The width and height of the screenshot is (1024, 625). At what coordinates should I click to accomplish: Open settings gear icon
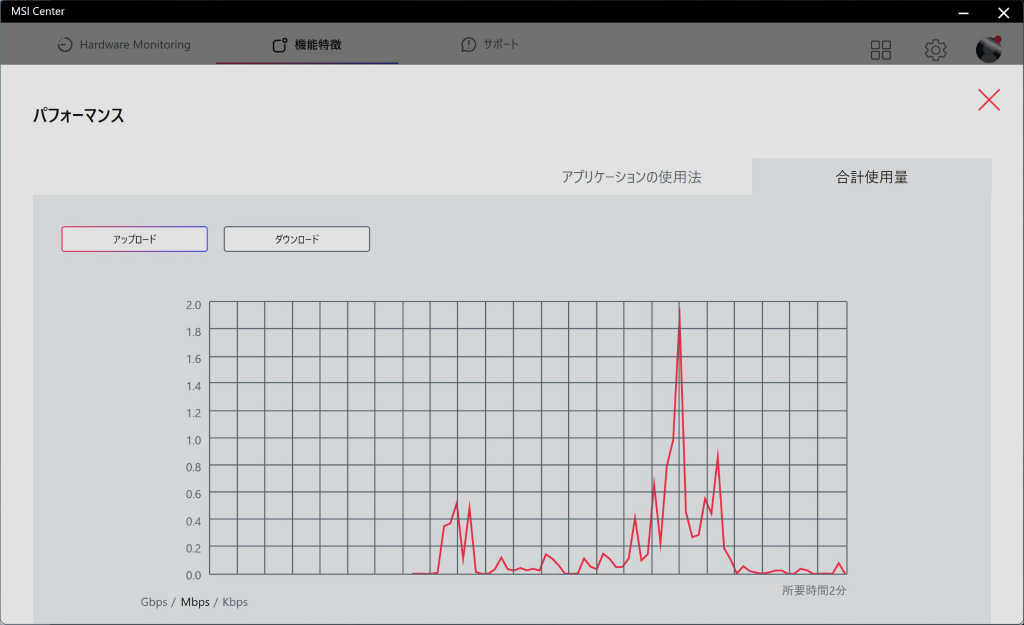point(935,50)
